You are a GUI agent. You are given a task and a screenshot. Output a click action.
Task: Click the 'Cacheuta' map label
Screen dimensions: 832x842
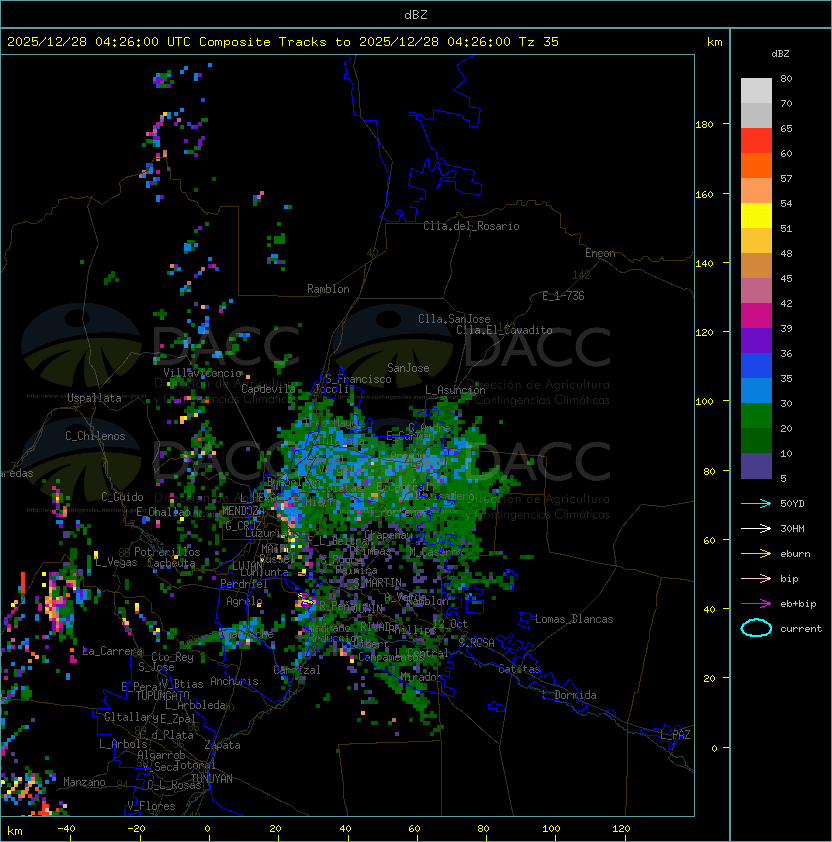tap(171, 563)
